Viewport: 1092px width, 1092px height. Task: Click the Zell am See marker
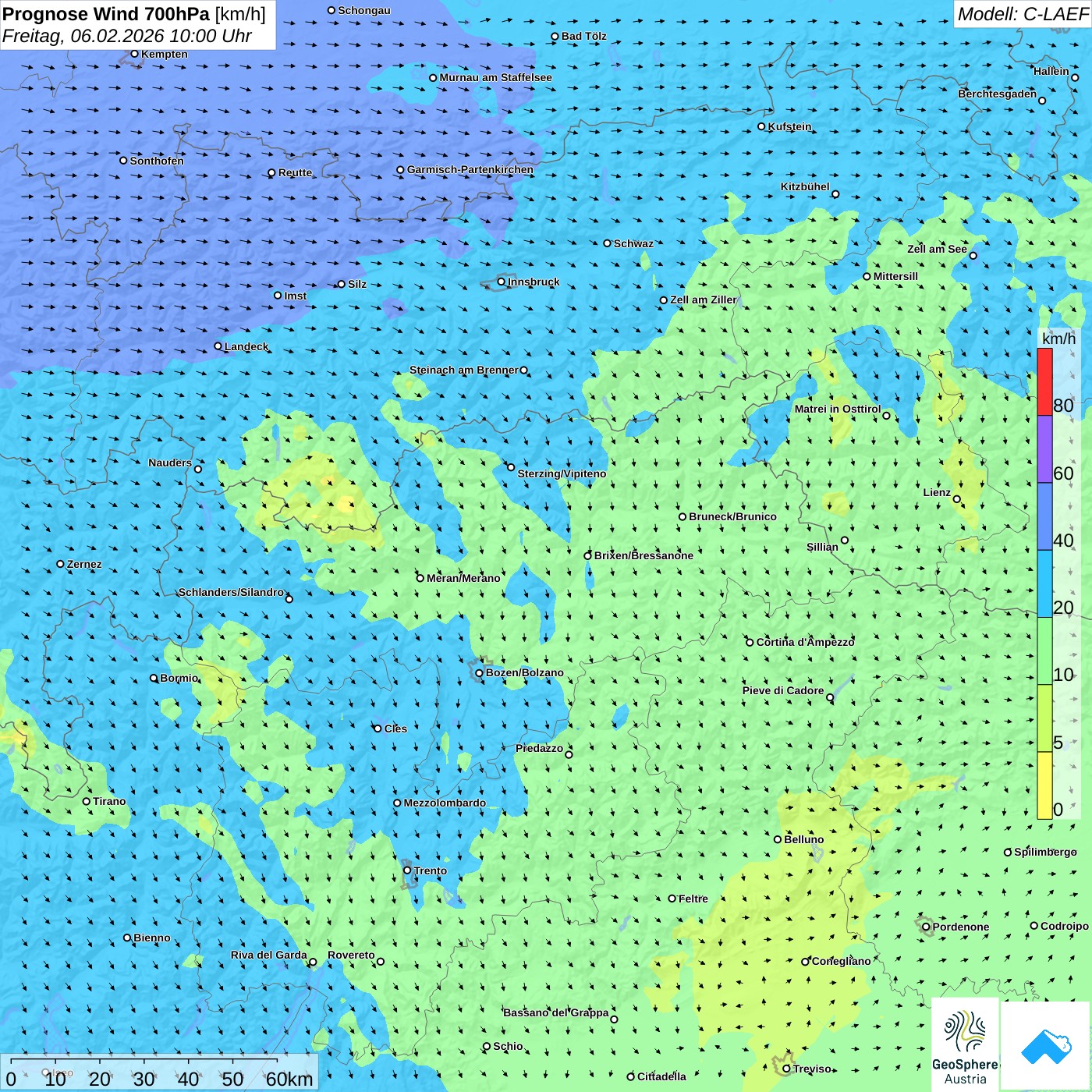(x=973, y=256)
